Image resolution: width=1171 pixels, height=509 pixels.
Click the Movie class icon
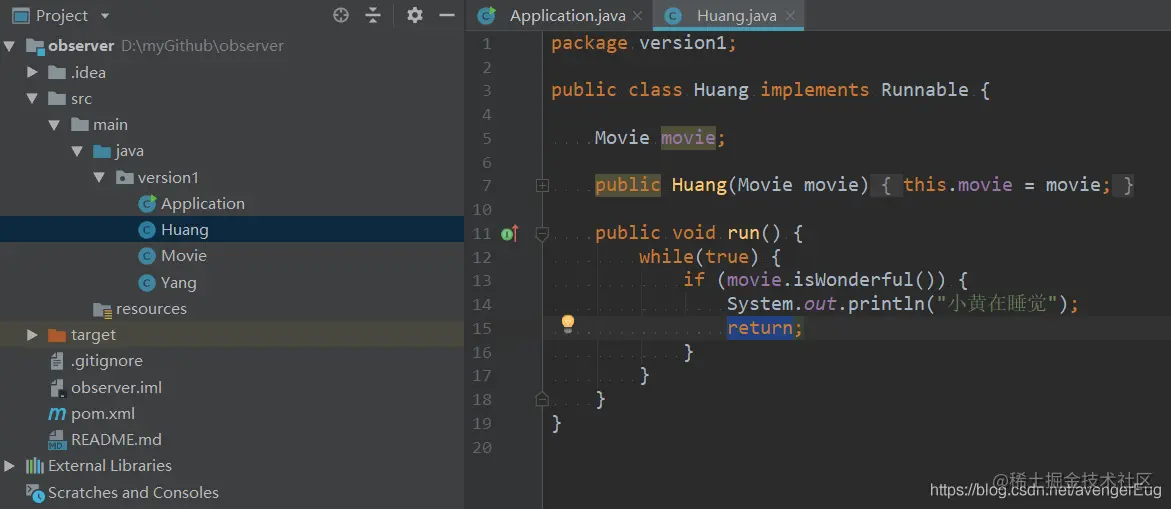[x=147, y=256]
